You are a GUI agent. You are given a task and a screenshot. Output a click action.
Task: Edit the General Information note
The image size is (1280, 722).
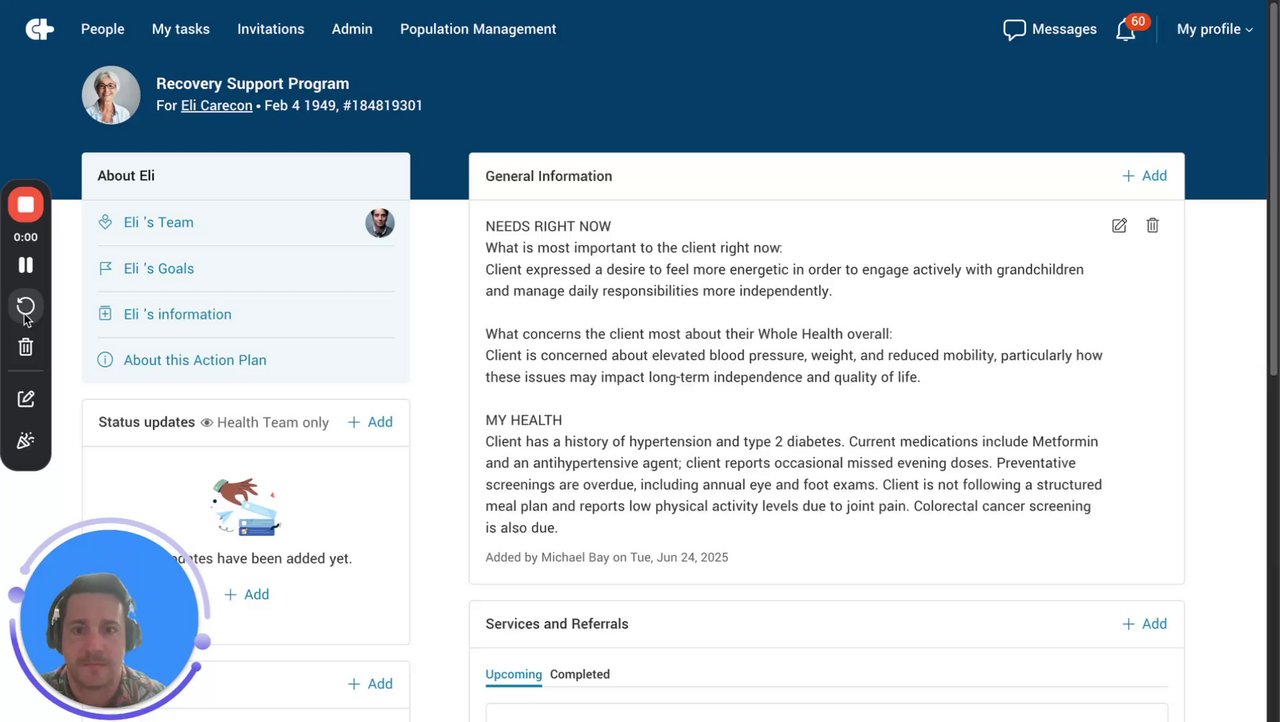tap(1119, 226)
